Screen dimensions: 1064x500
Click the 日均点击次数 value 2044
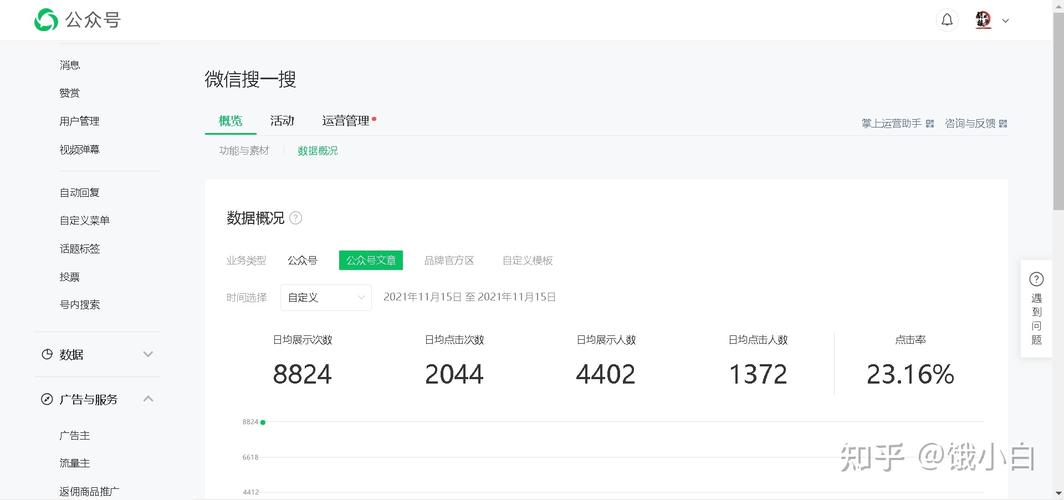point(454,374)
